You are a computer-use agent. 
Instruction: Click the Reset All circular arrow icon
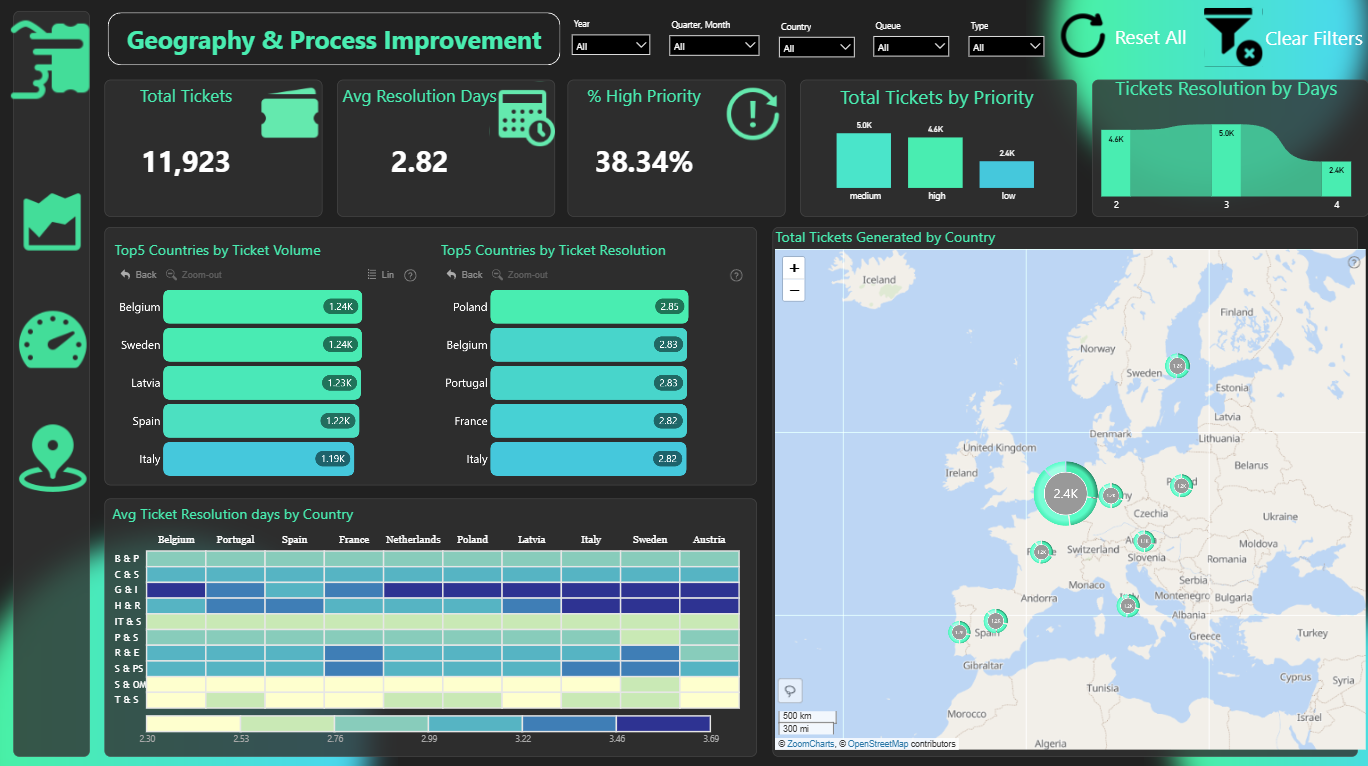click(1084, 37)
